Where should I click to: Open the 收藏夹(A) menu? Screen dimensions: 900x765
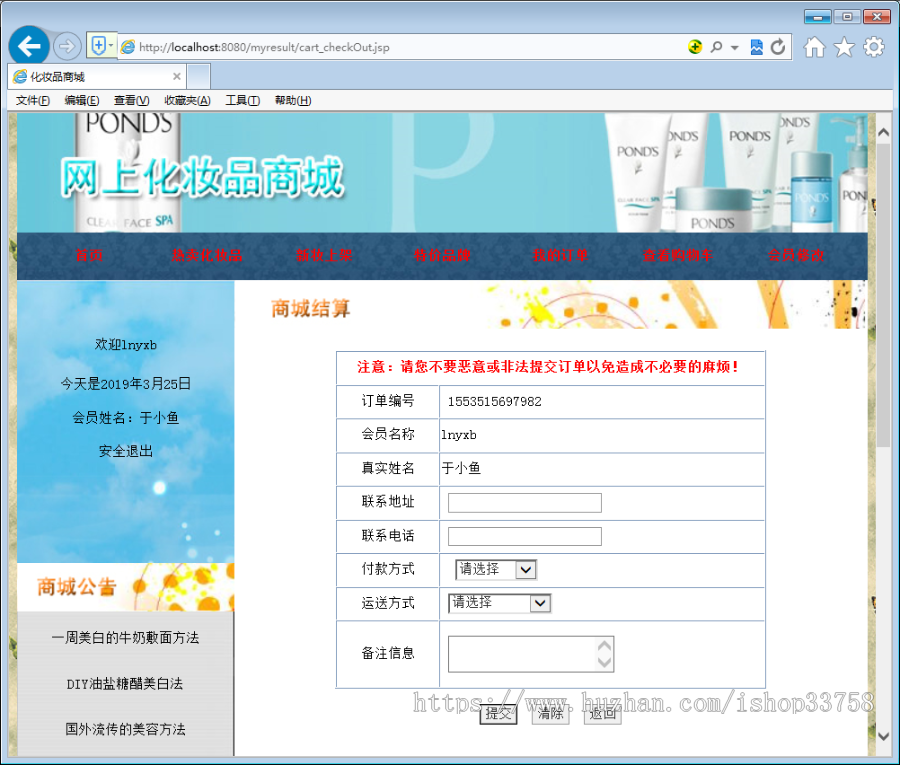(184, 100)
